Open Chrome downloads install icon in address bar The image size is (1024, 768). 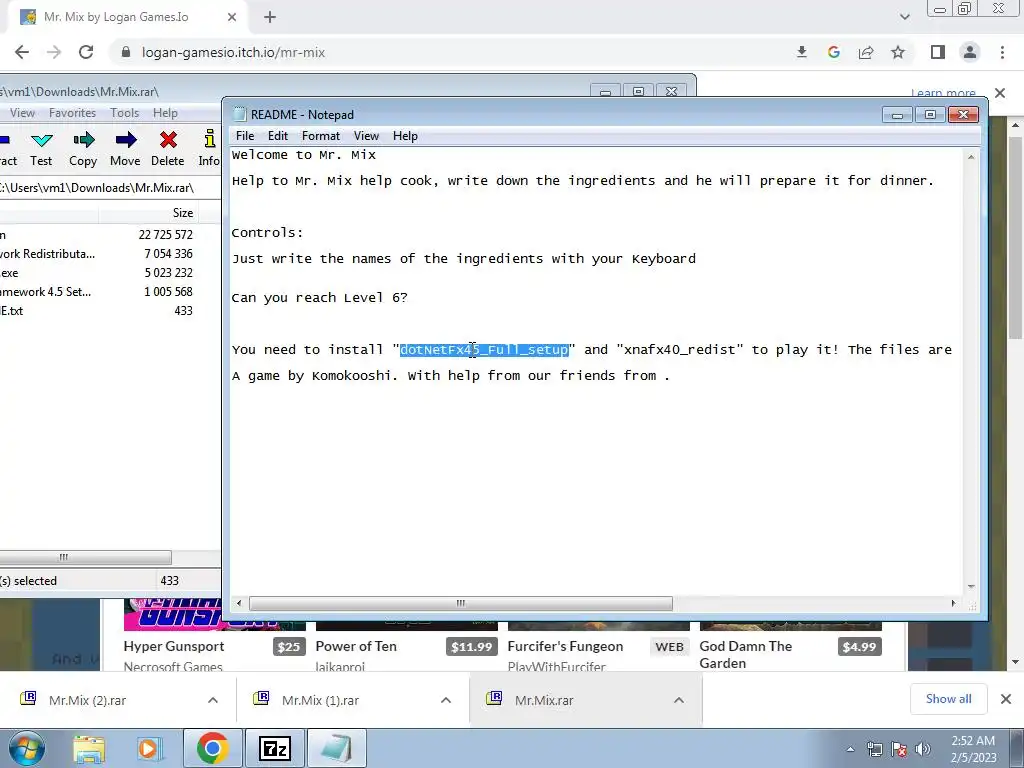coord(801,52)
